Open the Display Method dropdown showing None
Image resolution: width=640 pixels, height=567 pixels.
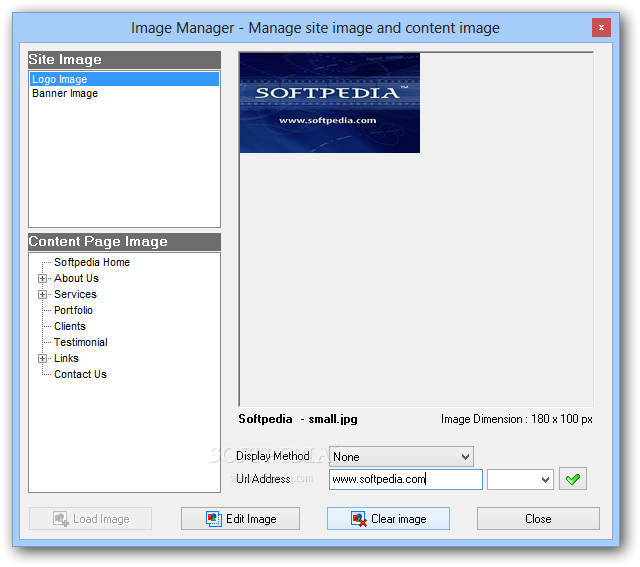pyautogui.click(x=401, y=456)
